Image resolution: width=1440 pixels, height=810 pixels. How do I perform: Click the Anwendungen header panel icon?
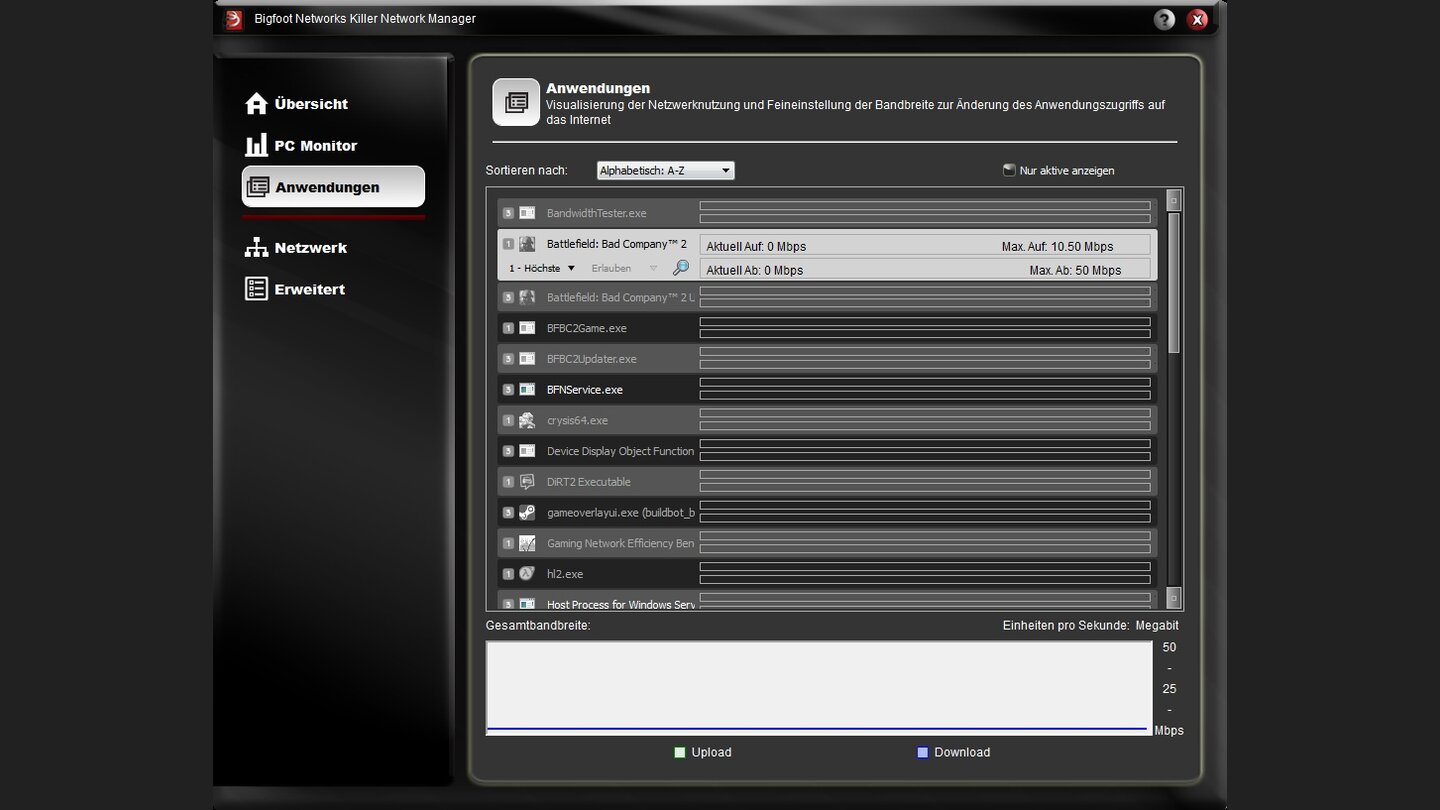(516, 103)
